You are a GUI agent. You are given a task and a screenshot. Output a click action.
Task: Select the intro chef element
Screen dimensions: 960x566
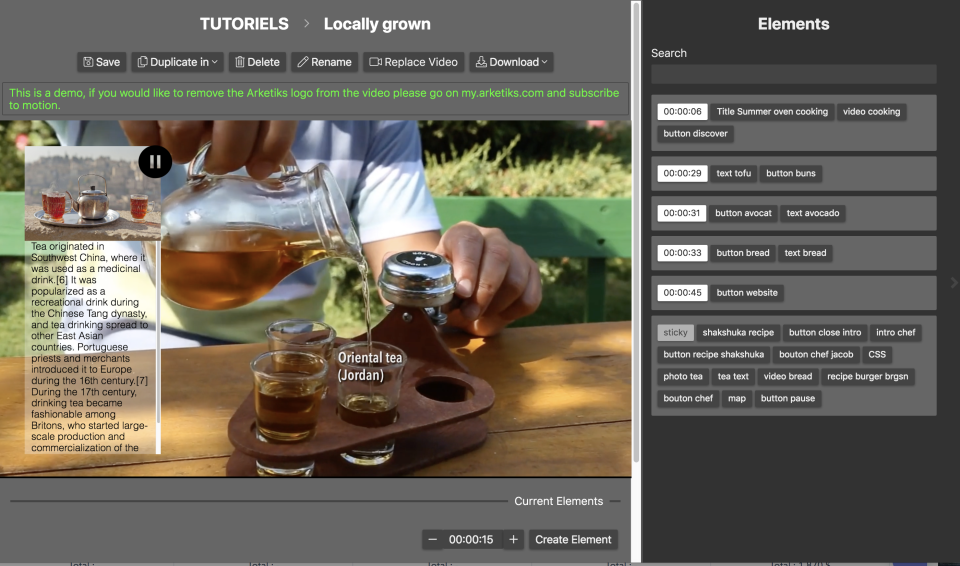click(895, 333)
